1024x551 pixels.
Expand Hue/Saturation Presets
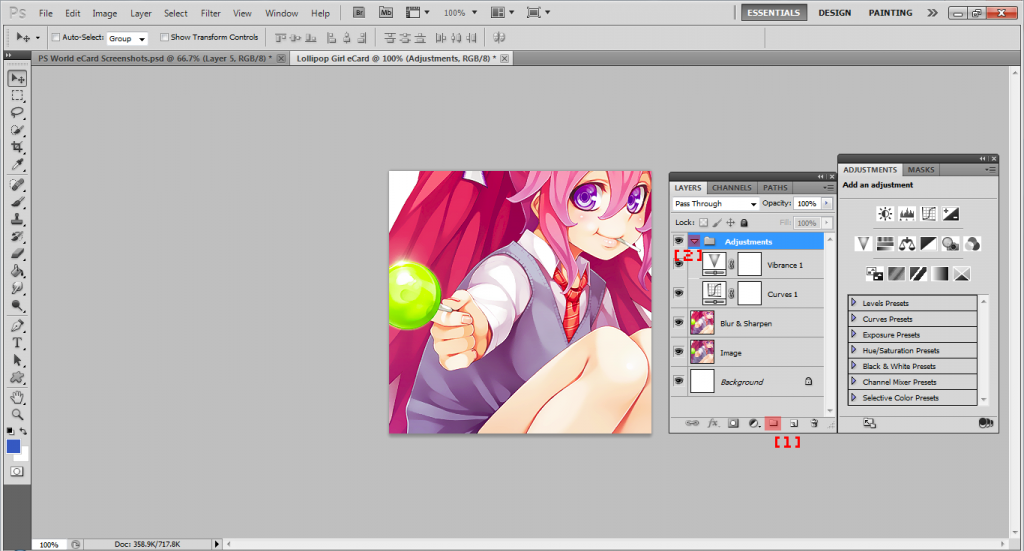coord(854,350)
